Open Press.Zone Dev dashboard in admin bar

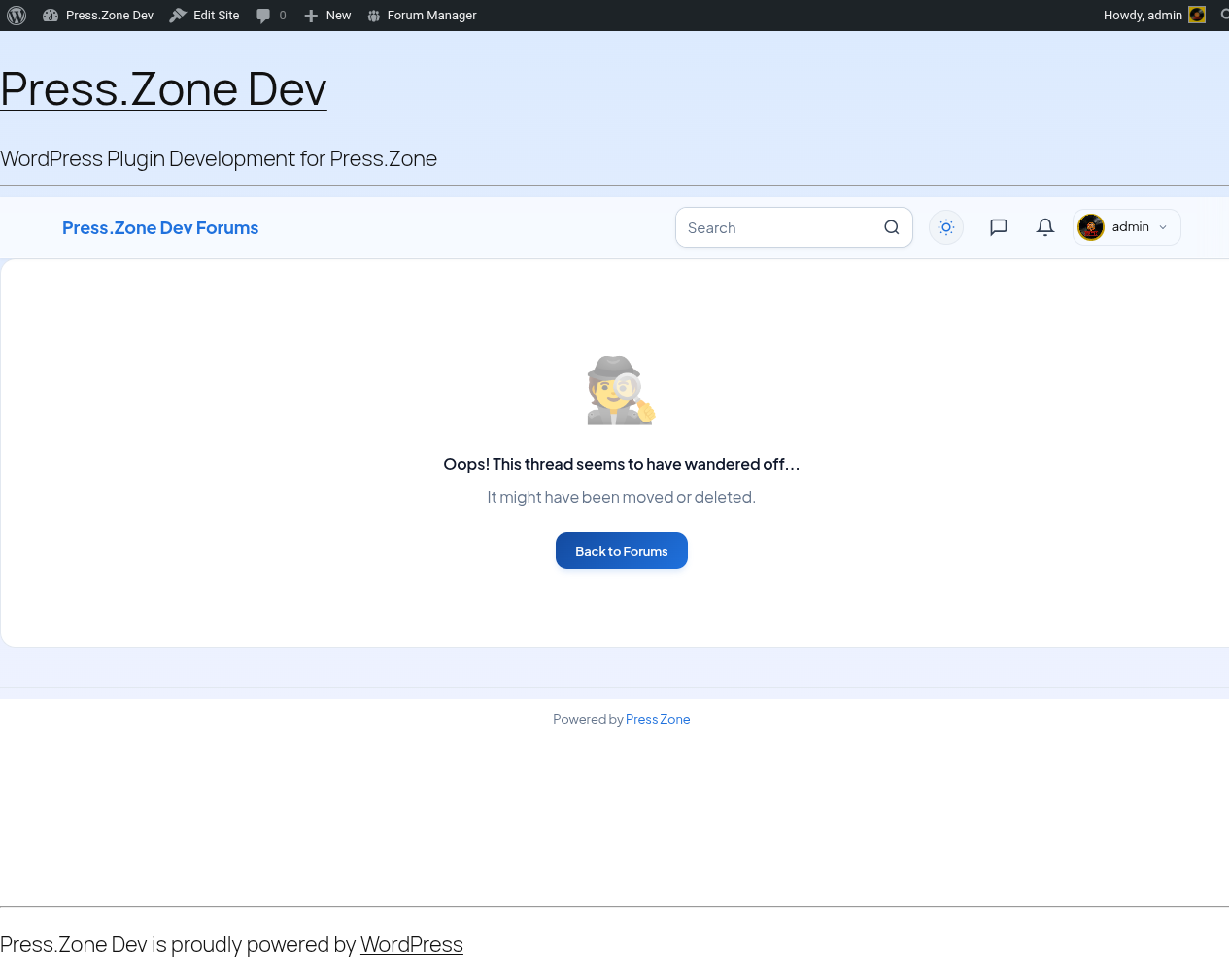tap(98, 16)
